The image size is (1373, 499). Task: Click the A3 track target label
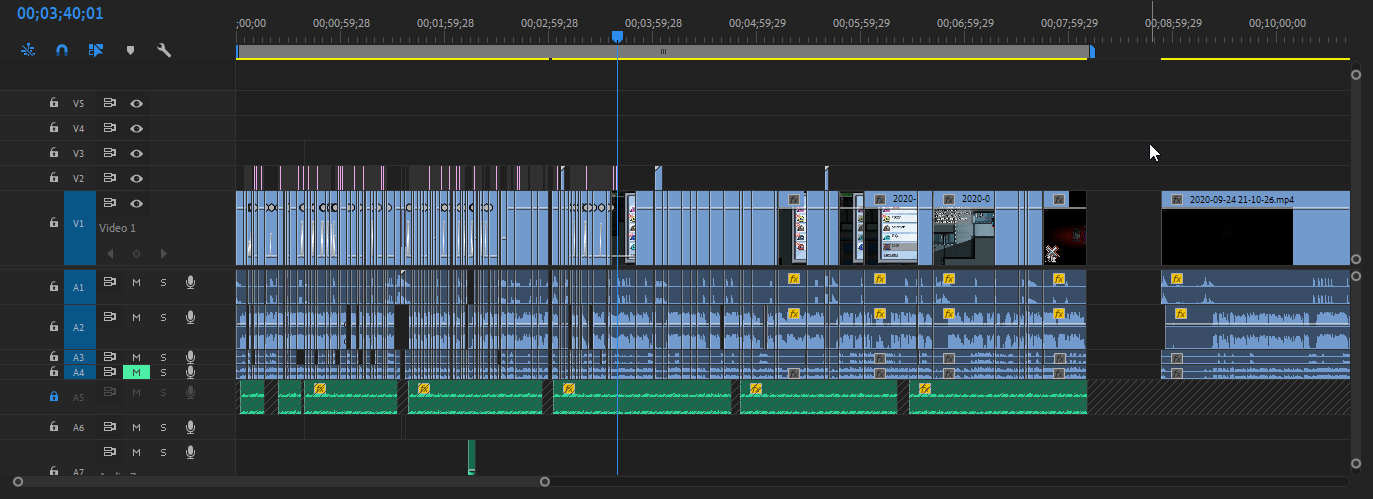pos(80,357)
